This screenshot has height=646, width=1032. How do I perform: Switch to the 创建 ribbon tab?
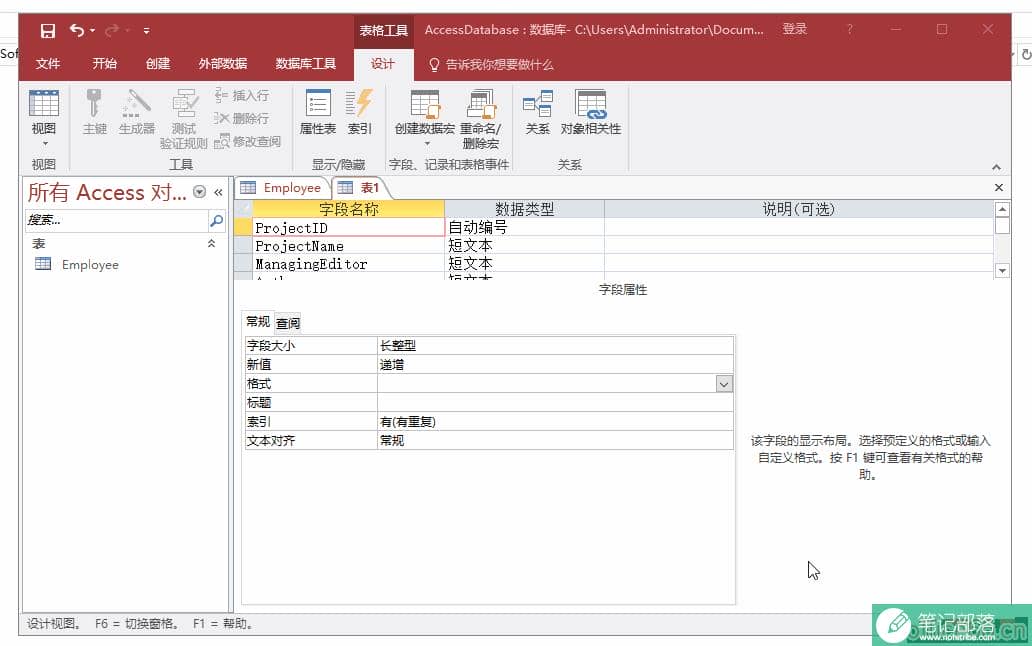coord(158,64)
